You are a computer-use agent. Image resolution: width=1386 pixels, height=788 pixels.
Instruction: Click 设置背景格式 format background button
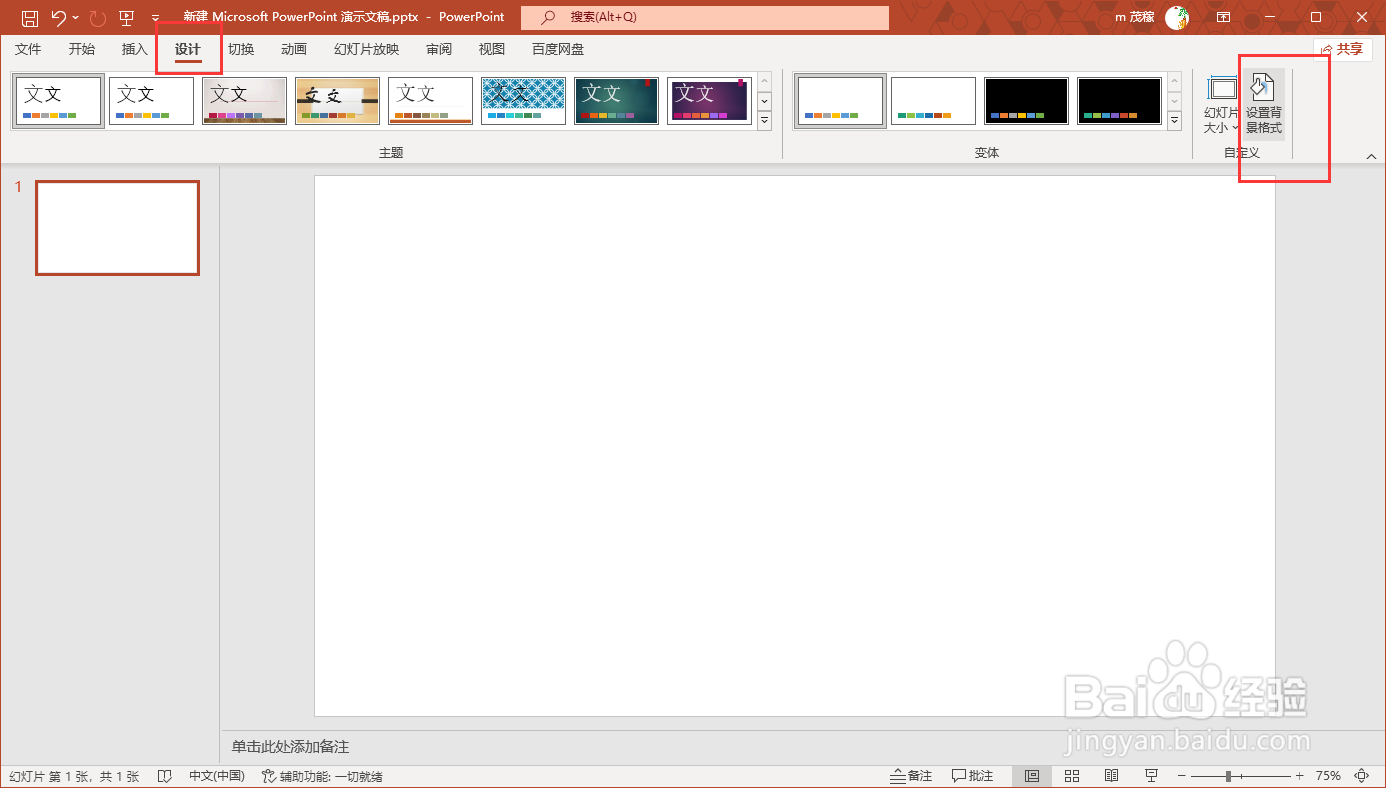1263,105
